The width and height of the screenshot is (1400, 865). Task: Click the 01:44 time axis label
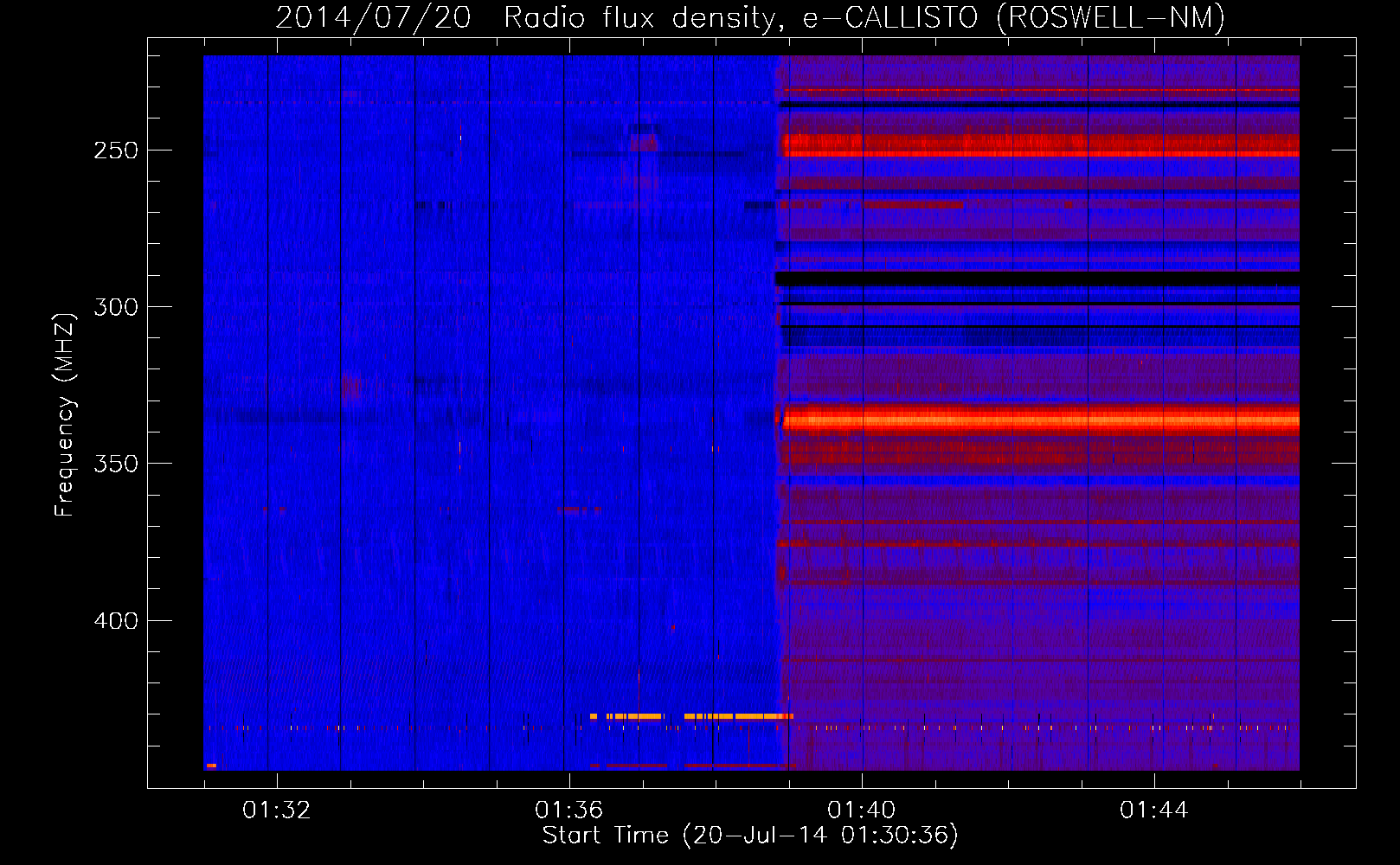click(x=1153, y=811)
